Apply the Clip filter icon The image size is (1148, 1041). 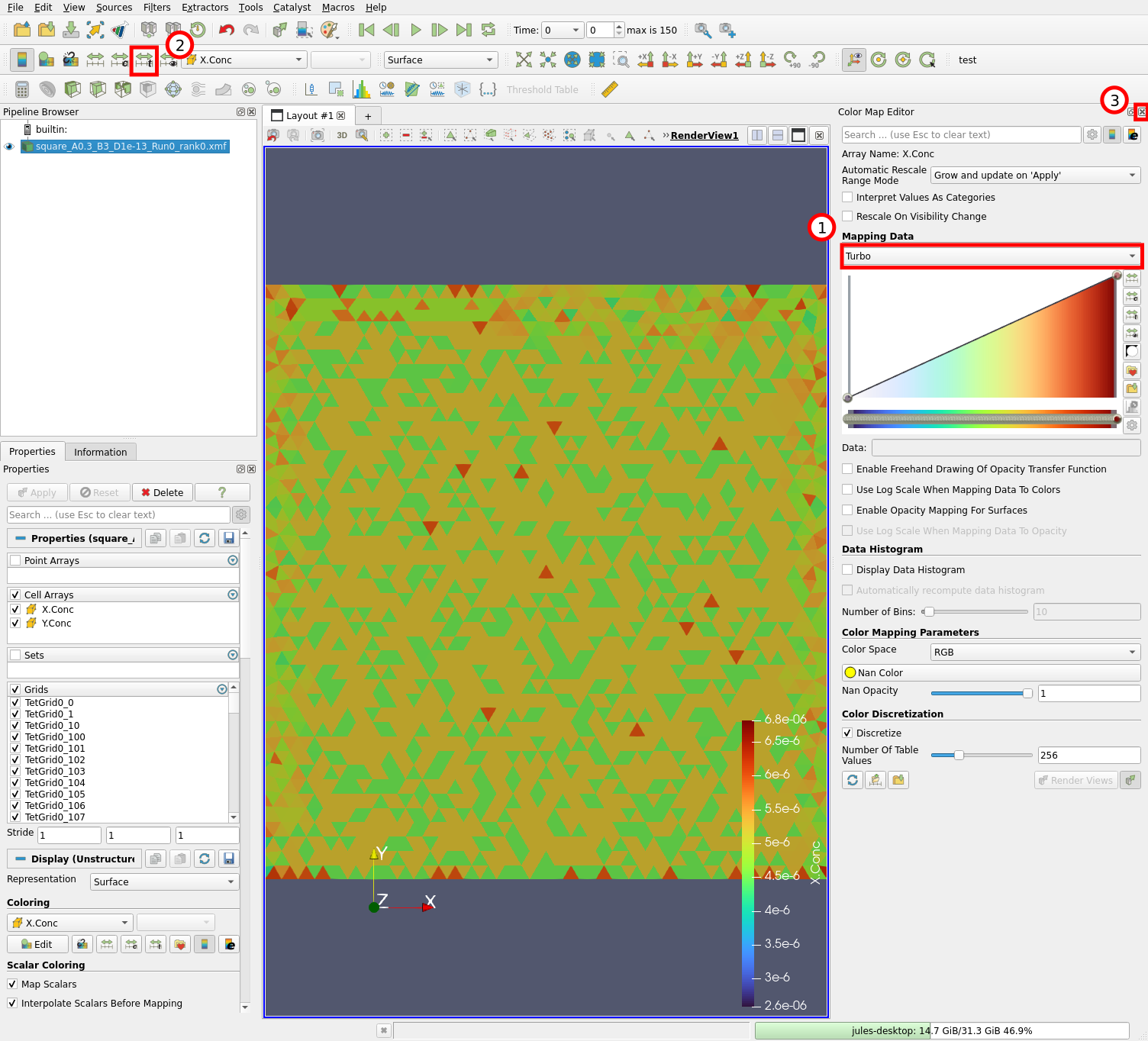click(x=73, y=89)
